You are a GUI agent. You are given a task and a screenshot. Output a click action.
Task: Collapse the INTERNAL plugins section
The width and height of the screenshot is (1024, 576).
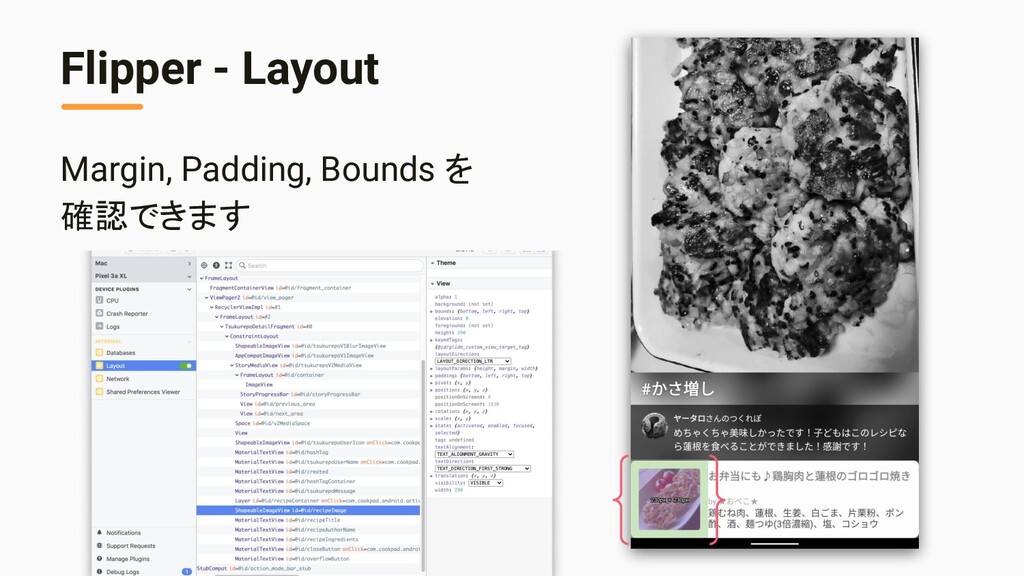point(189,341)
